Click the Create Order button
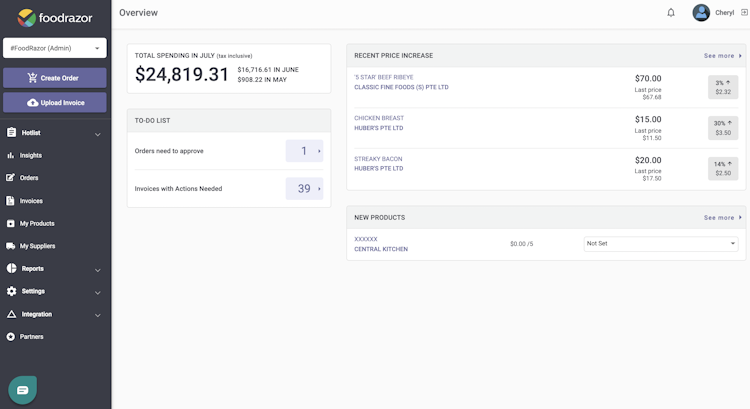Viewport: 750px width, 409px height. tap(55, 78)
